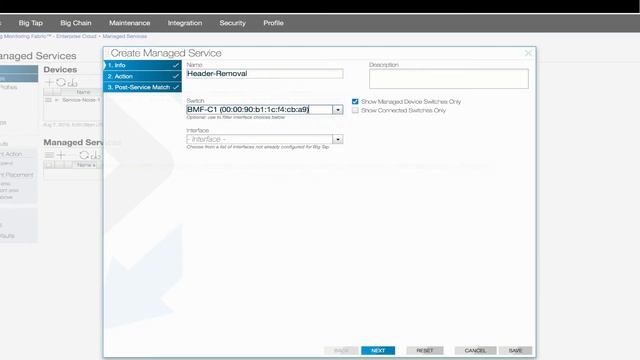
Task: Open the Profile menu
Action: point(273,23)
